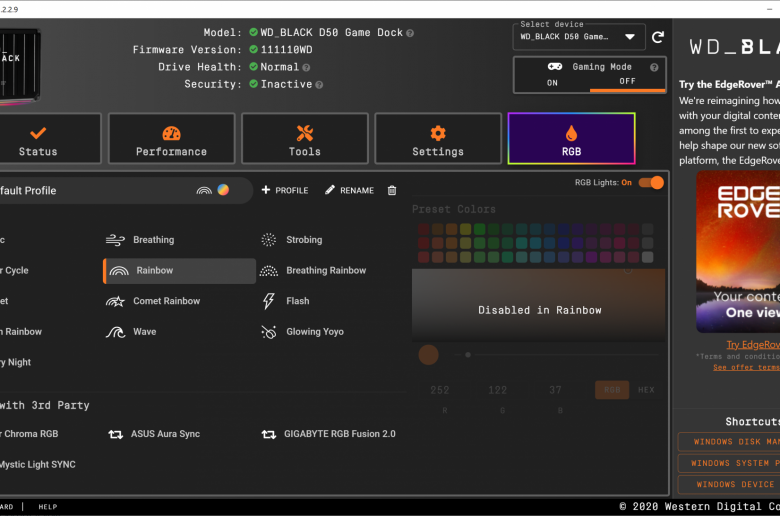Select Mystic Light SYNC option

tap(38, 464)
